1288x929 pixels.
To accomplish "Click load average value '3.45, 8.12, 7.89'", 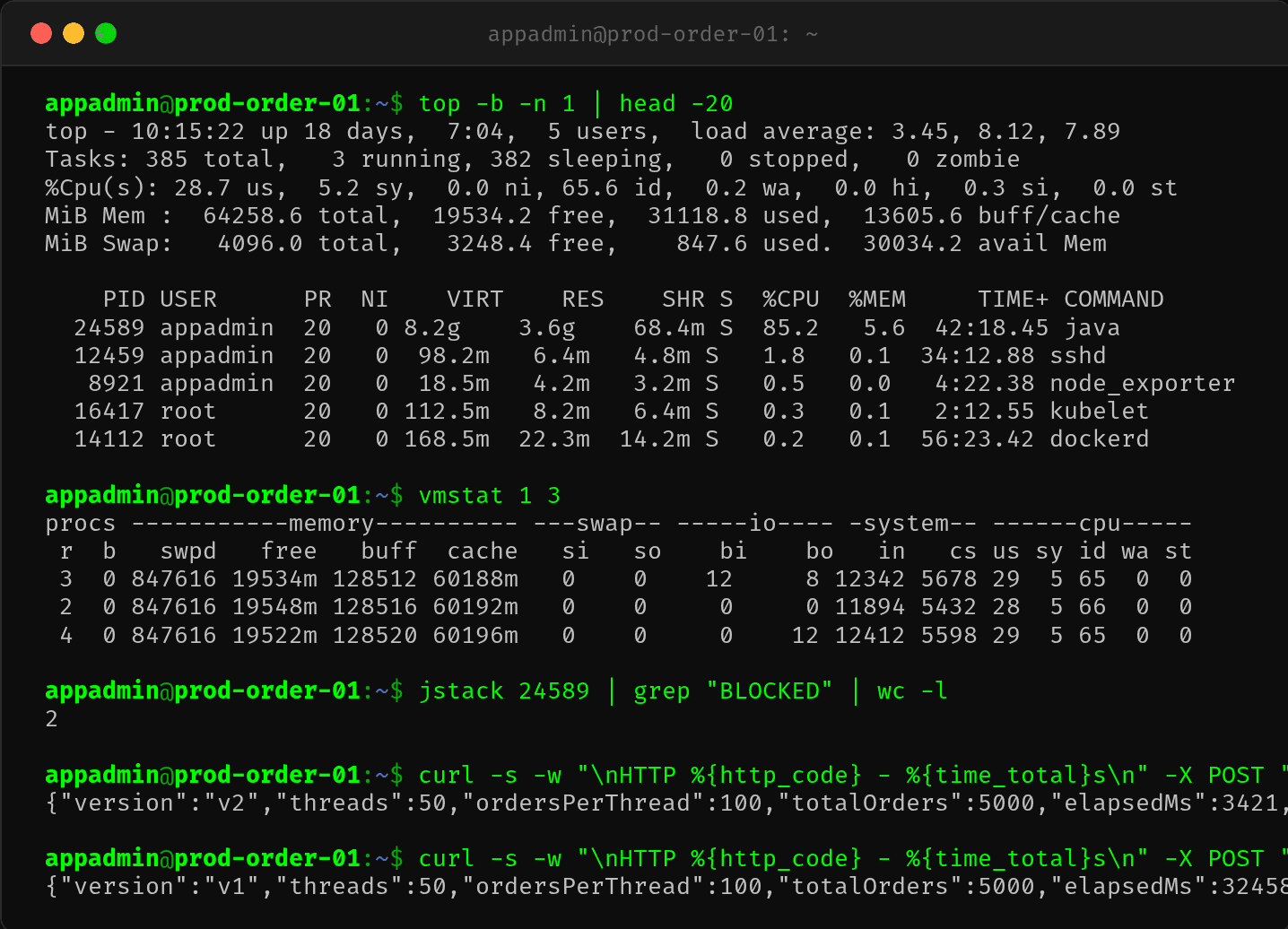I will [1005, 132].
